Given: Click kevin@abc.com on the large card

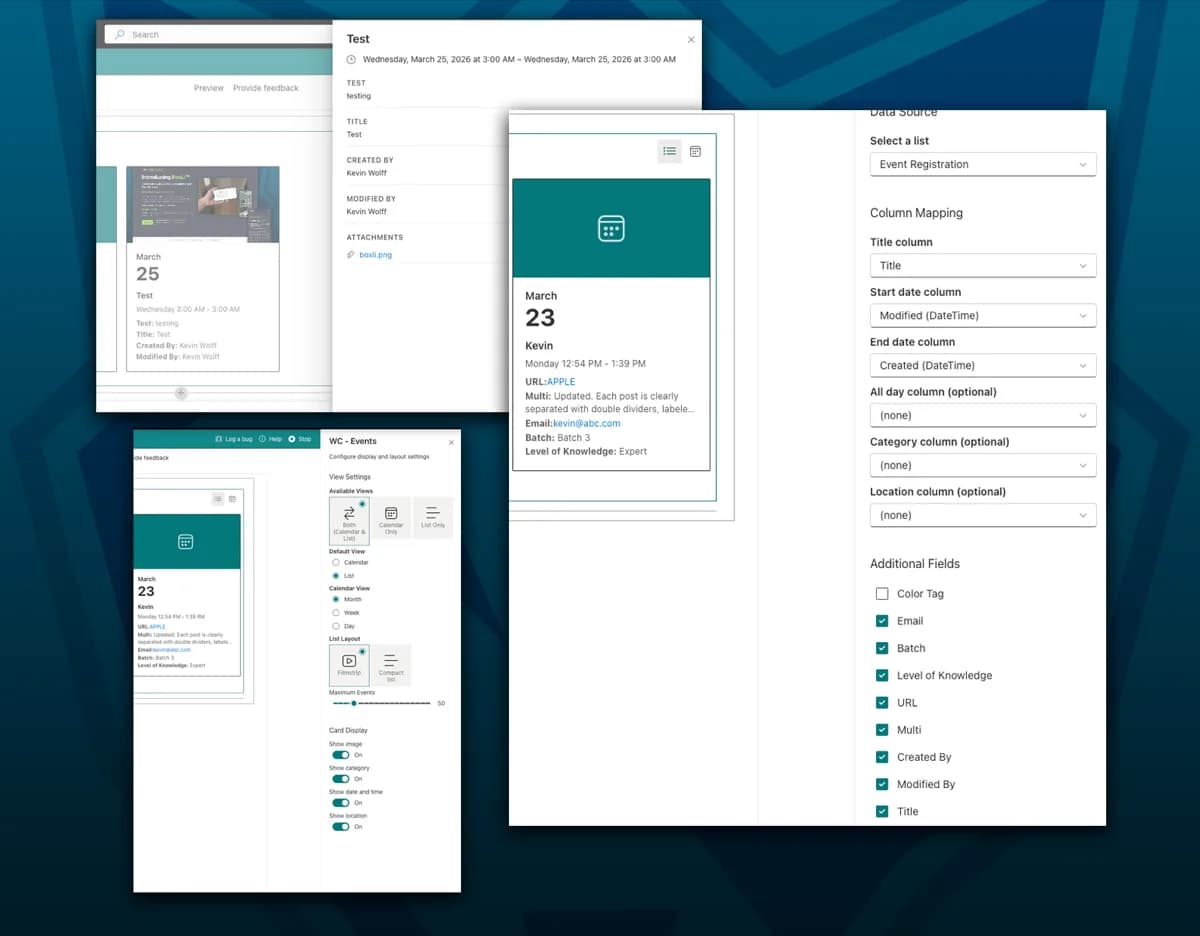Looking at the screenshot, I should (587, 424).
